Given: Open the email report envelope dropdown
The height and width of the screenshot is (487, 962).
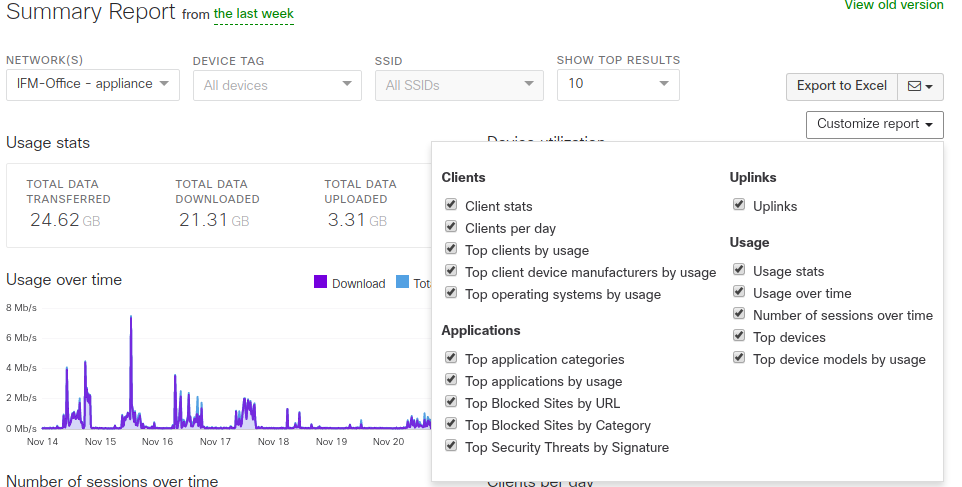Looking at the screenshot, I should click(x=920, y=86).
